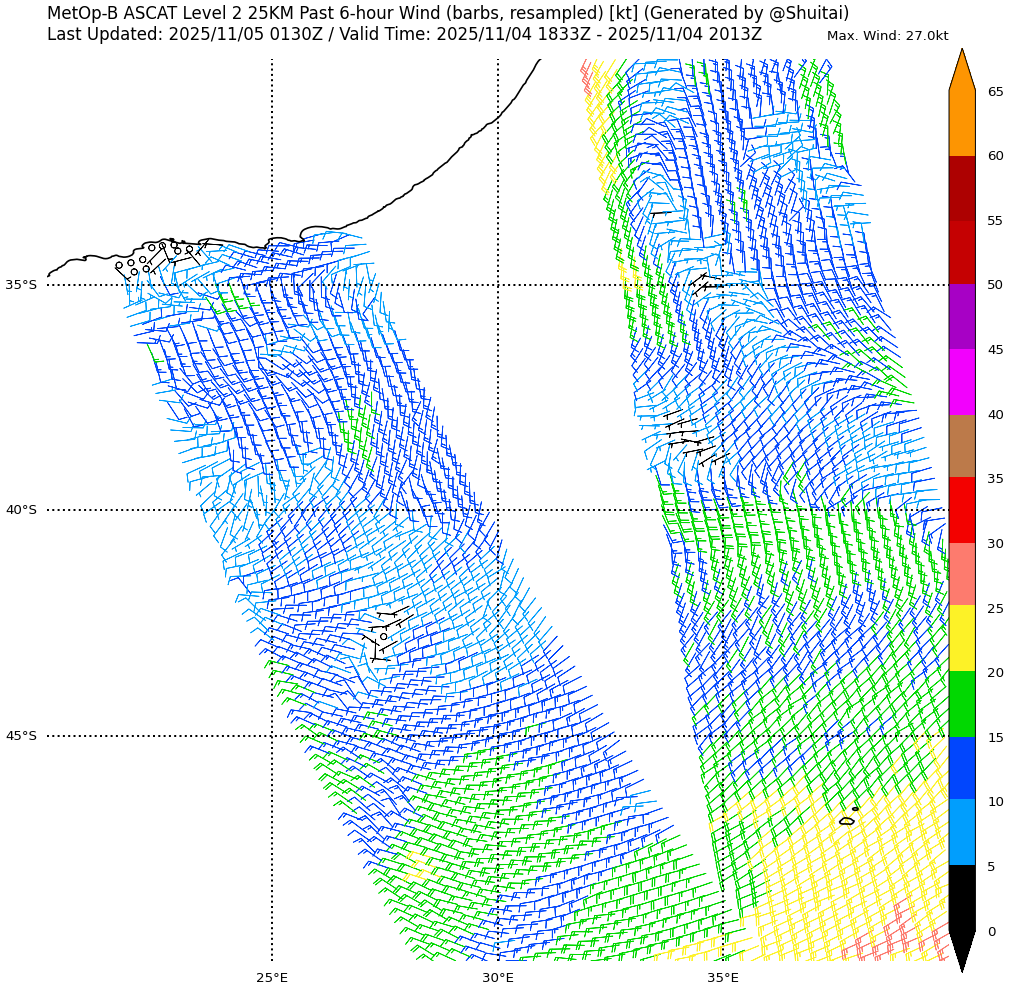Click the 25°E longitude label
The image size is (1009, 989).
pos(272,977)
